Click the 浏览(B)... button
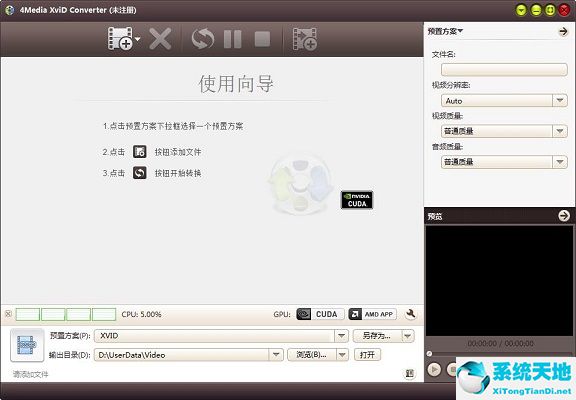 coord(312,355)
